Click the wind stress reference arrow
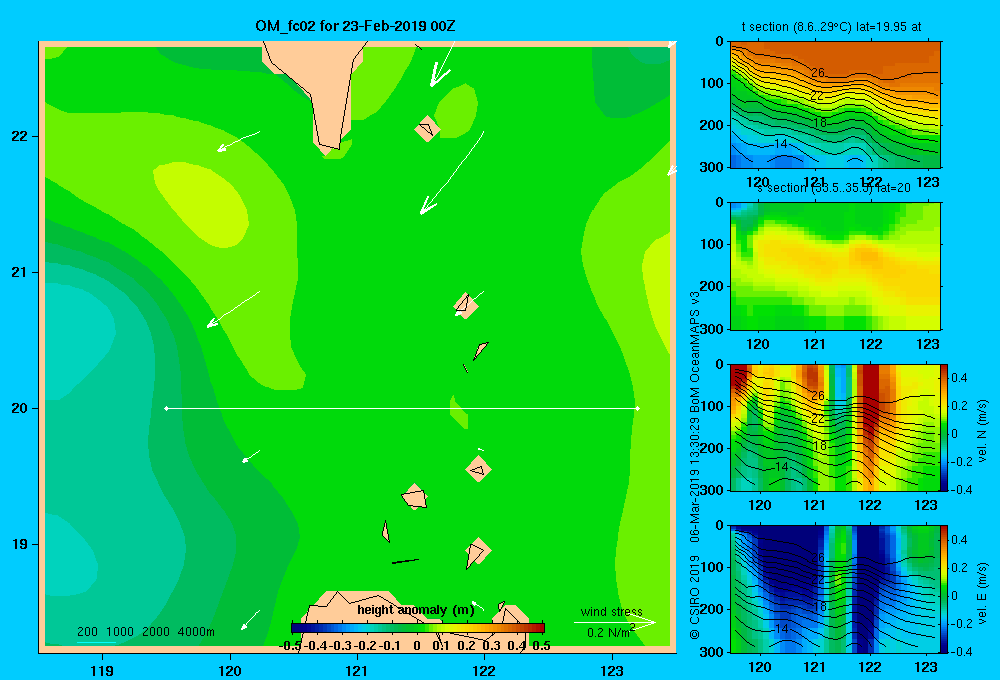 tap(614, 623)
